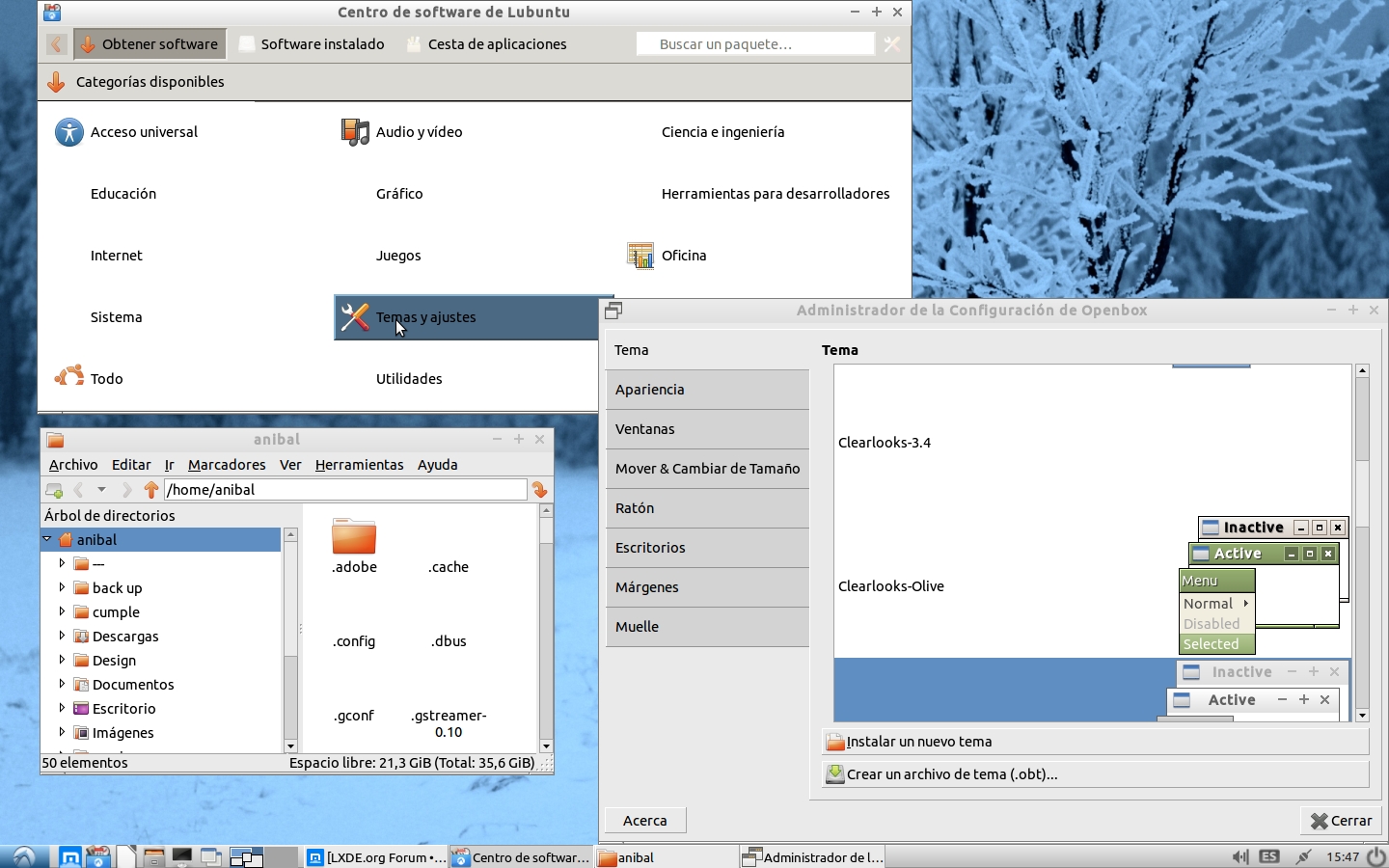Click the Openbox config window menu icon

click(613, 311)
